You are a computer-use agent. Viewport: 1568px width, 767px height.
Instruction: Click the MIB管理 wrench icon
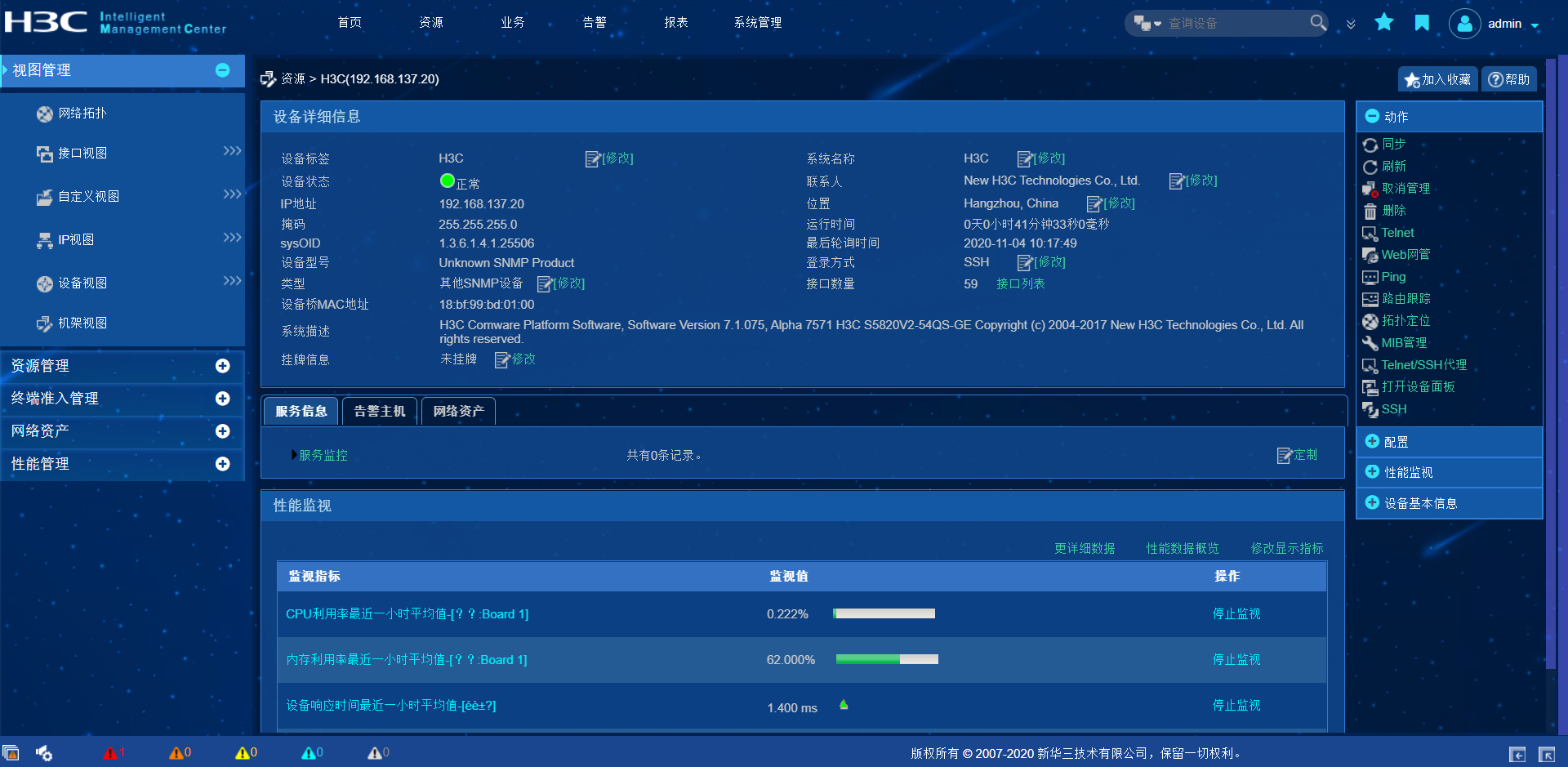click(1370, 343)
